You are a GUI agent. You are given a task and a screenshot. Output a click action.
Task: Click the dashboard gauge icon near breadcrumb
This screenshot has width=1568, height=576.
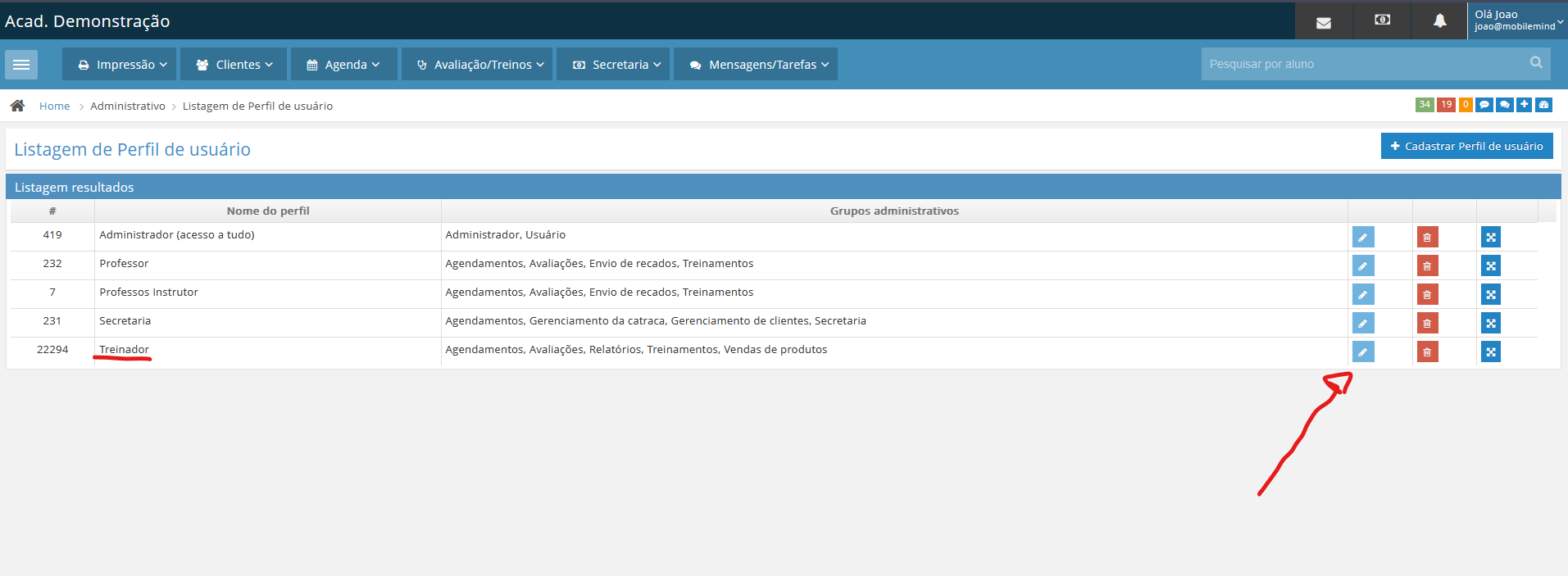tap(1543, 105)
